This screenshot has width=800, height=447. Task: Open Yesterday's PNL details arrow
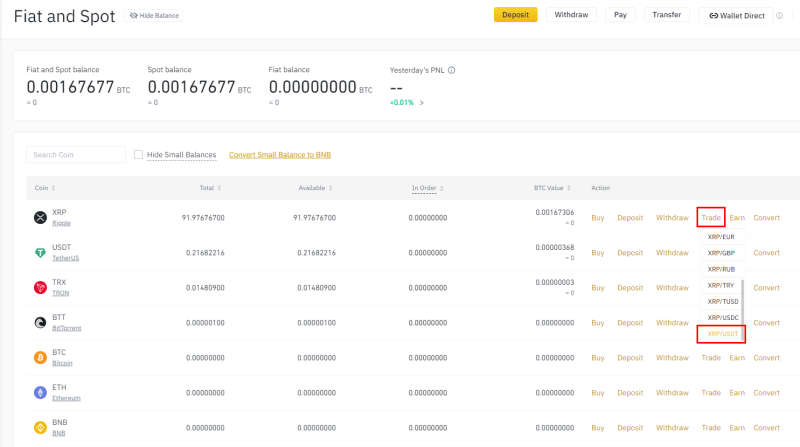tap(421, 103)
